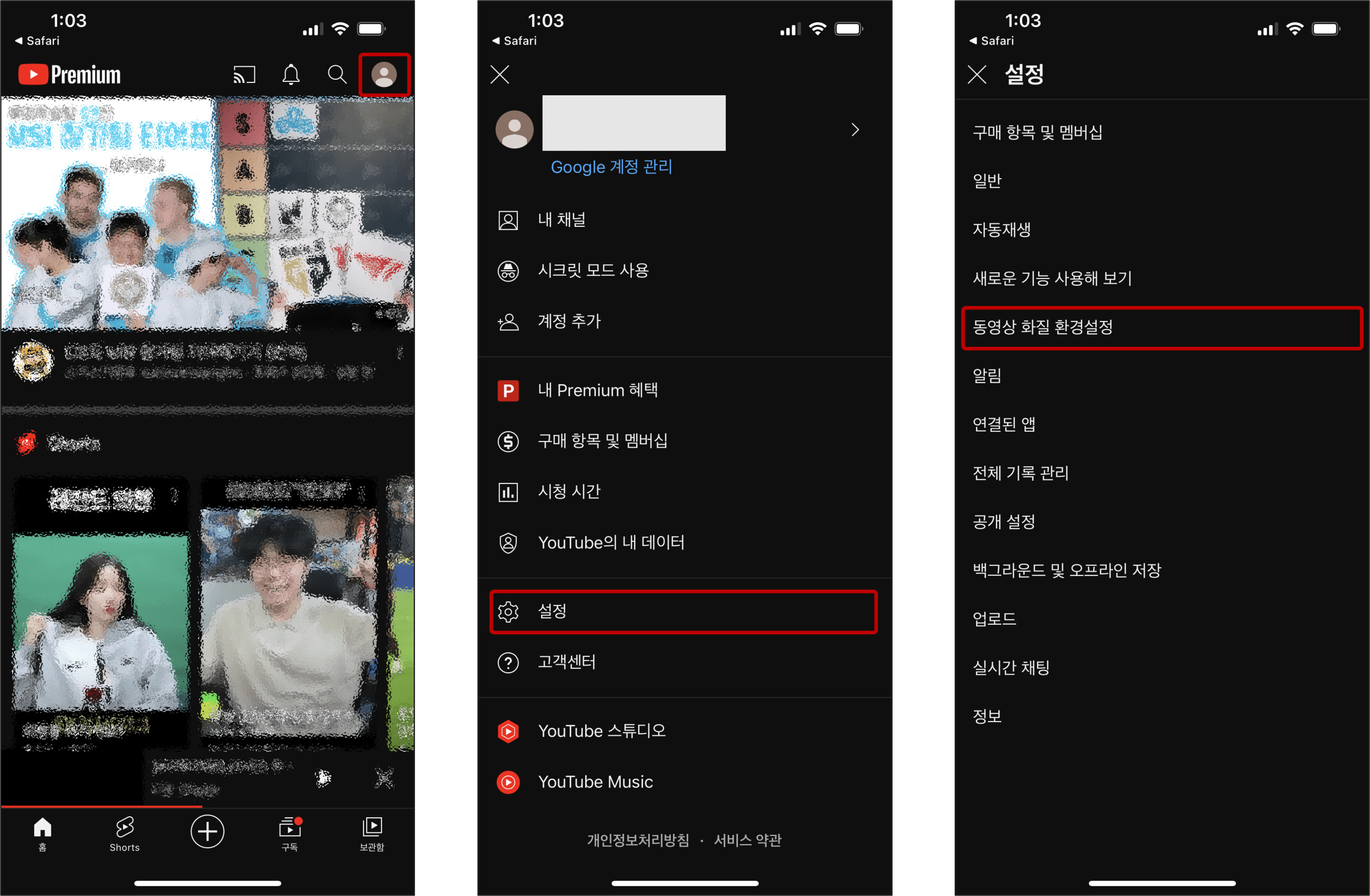Viewport: 1370px width, 896px height.
Task: Turn on 시크릿 모드 사용
Action: tap(684, 271)
